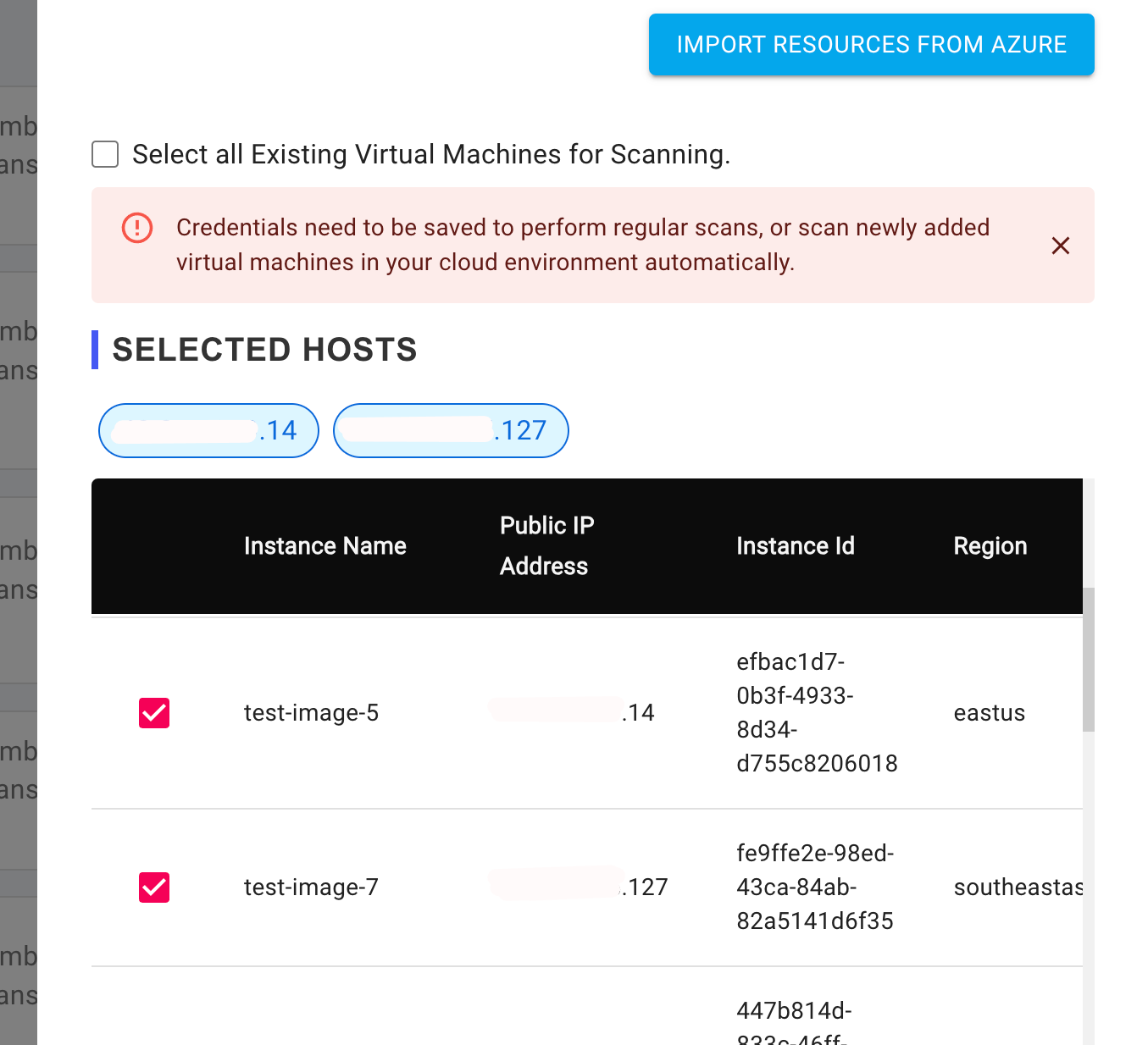Select the test-image-5 instance name
The height and width of the screenshot is (1045, 1148).
point(311,713)
